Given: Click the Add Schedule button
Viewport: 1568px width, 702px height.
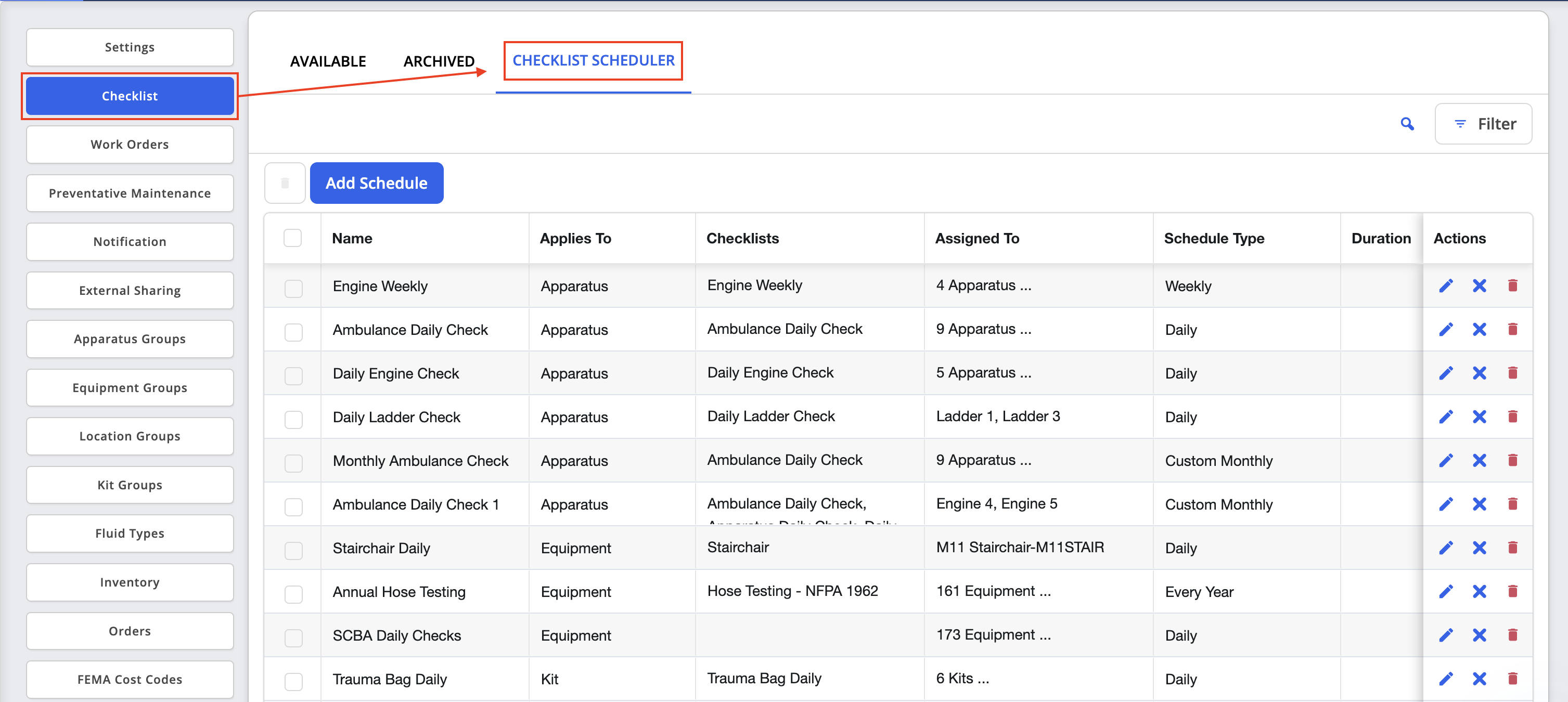Looking at the screenshot, I should [377, 183].
